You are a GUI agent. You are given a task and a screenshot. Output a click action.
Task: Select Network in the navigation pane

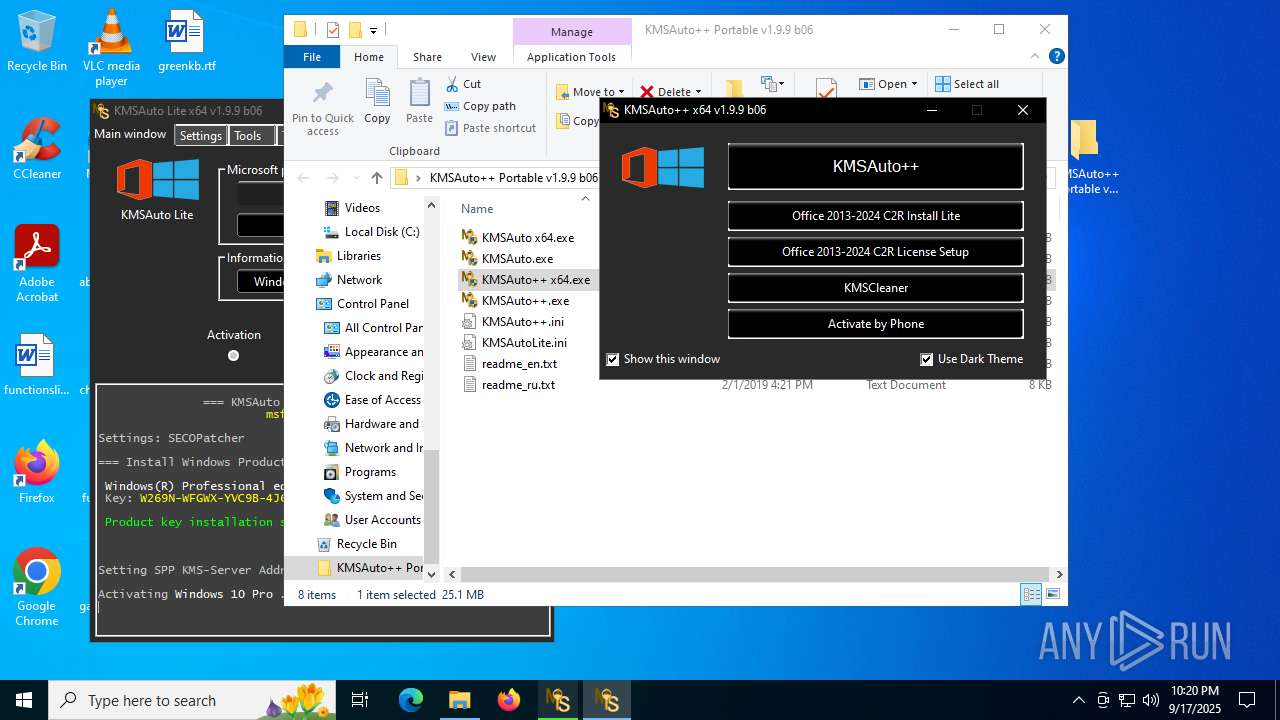click(349, 280)
